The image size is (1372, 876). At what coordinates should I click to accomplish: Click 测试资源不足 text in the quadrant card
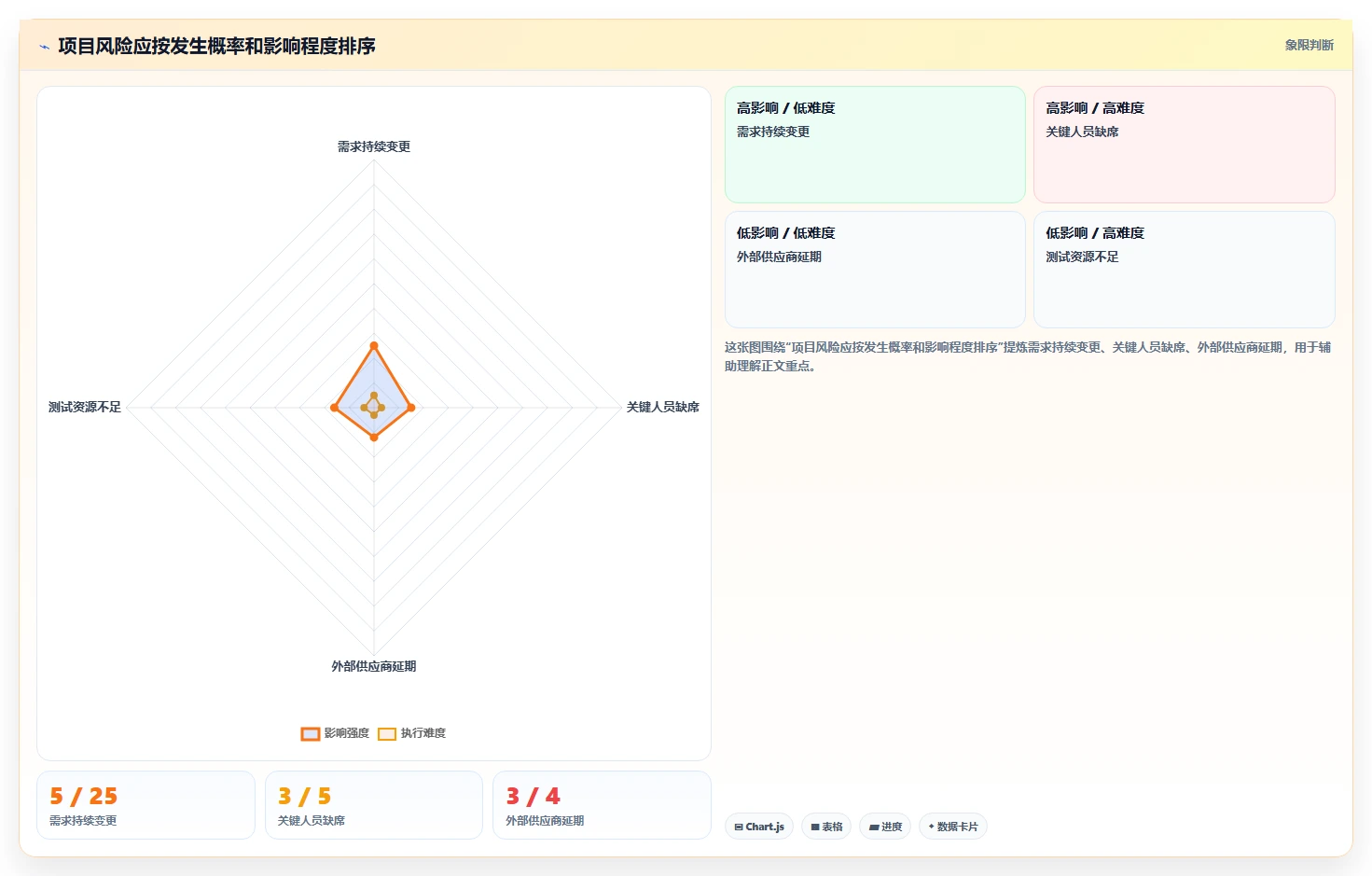[x=1082, y=257]
